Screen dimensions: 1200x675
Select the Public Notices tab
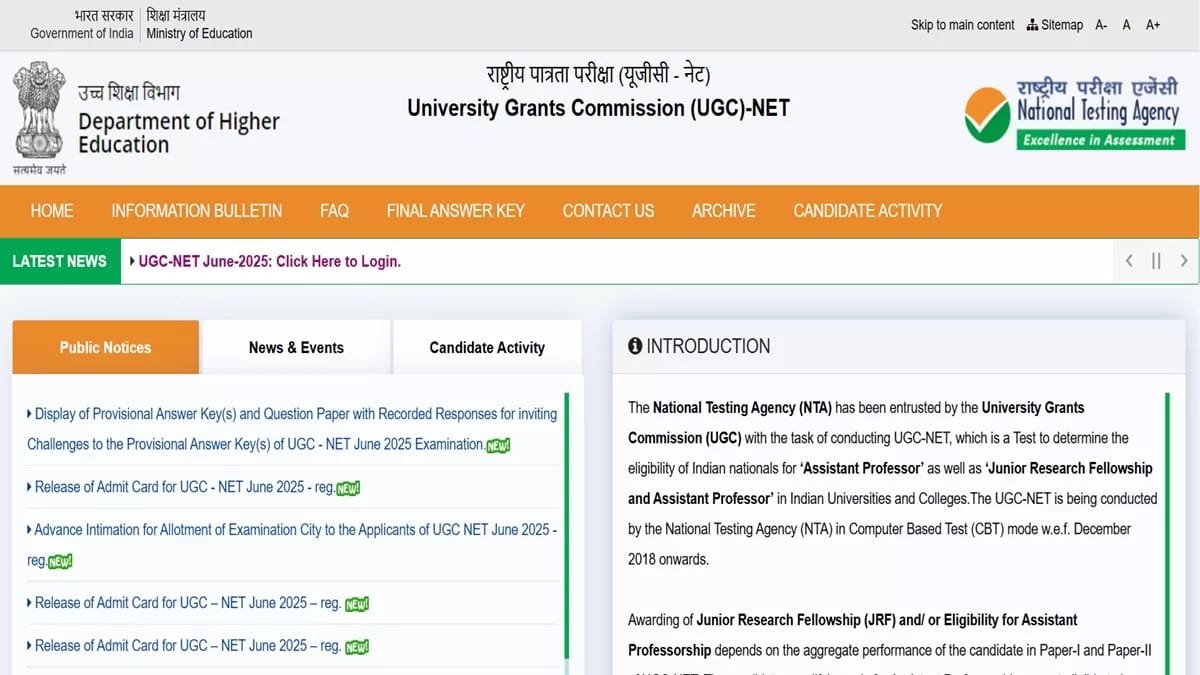[x=105, y=348]
